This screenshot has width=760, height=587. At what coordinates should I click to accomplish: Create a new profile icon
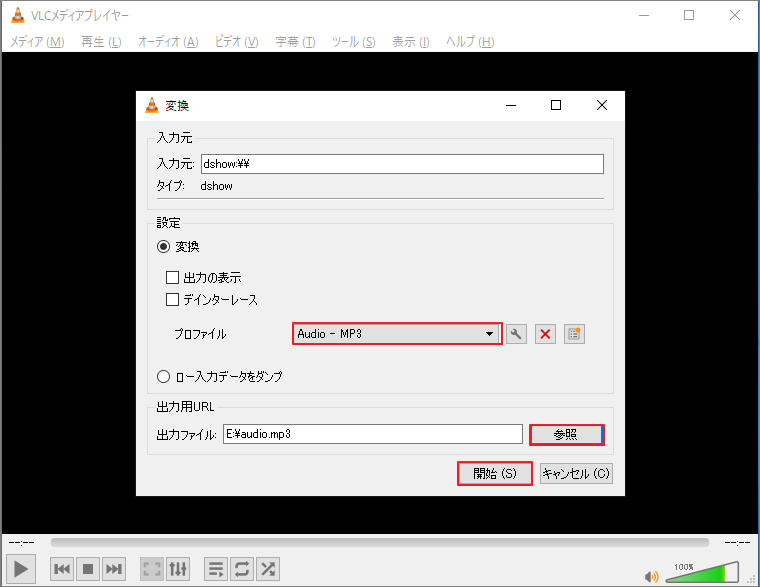574,334
